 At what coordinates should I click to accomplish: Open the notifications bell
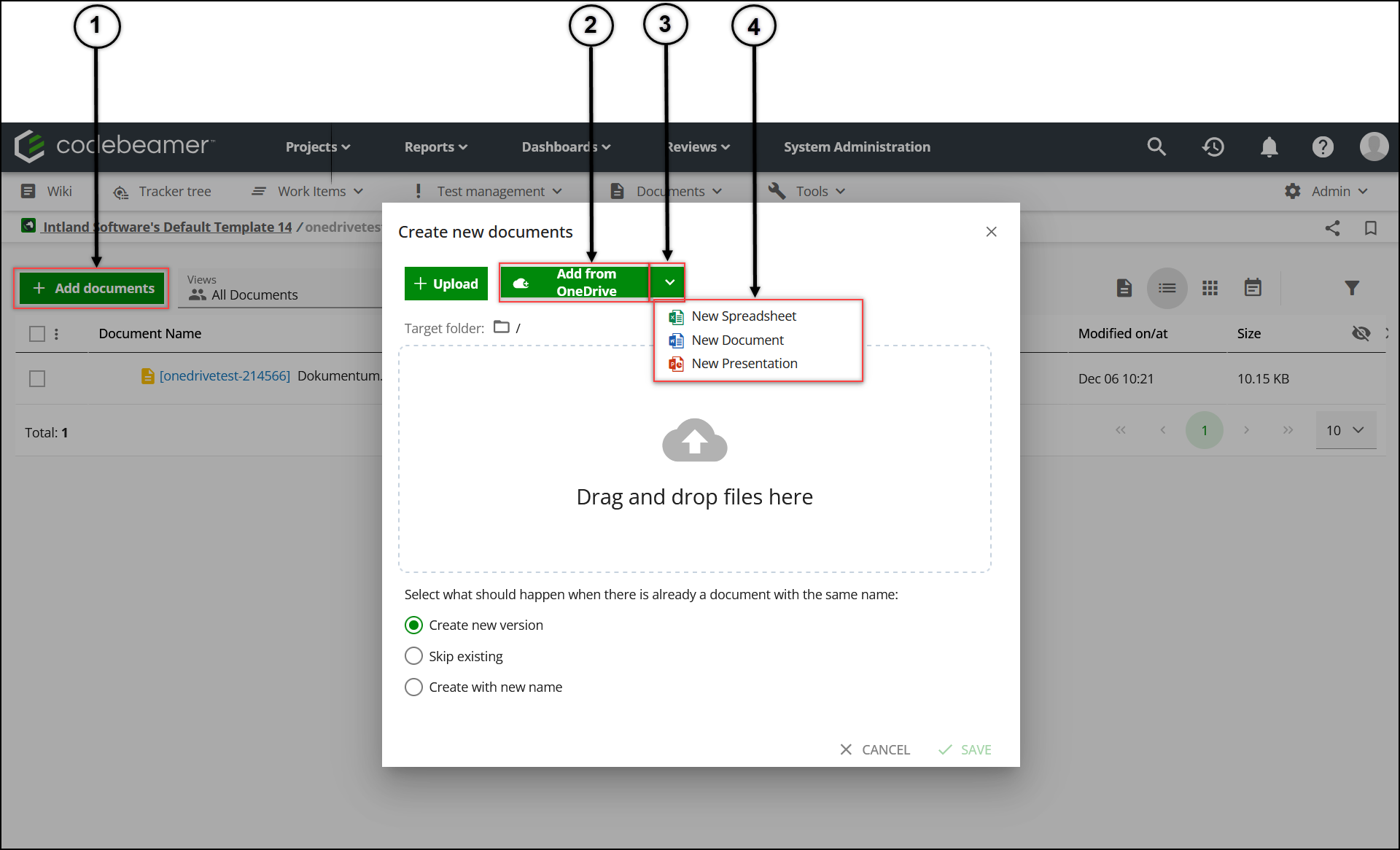pos(1269,147)
